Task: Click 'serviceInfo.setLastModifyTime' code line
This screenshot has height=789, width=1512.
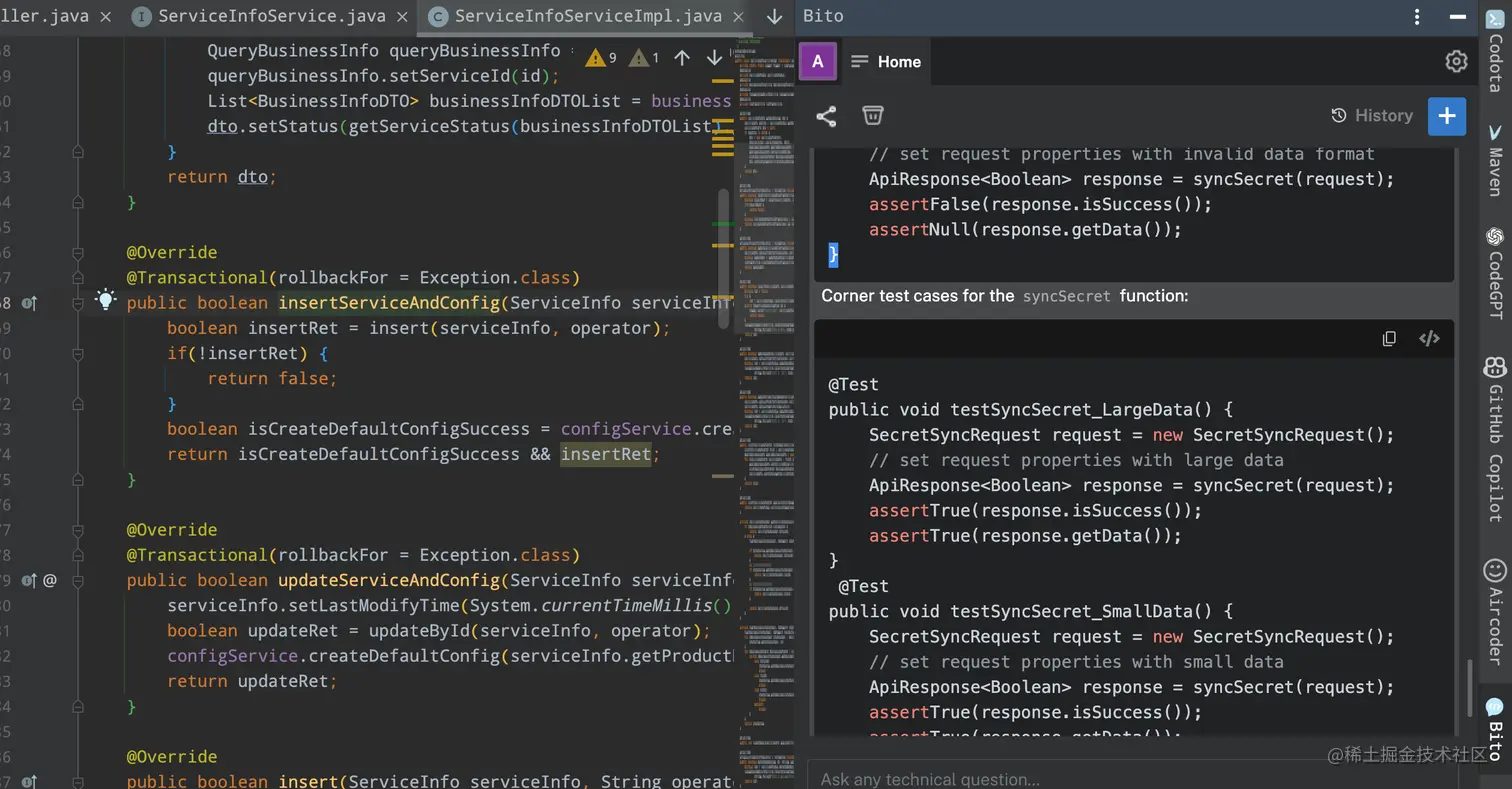Action: (450, 606)
